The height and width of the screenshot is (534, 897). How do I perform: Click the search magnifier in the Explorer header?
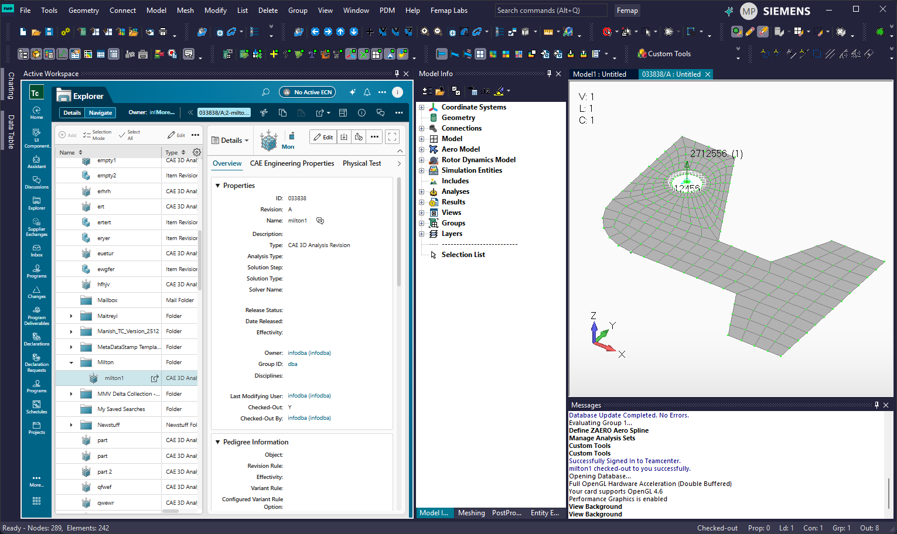[x=265, y=92]
